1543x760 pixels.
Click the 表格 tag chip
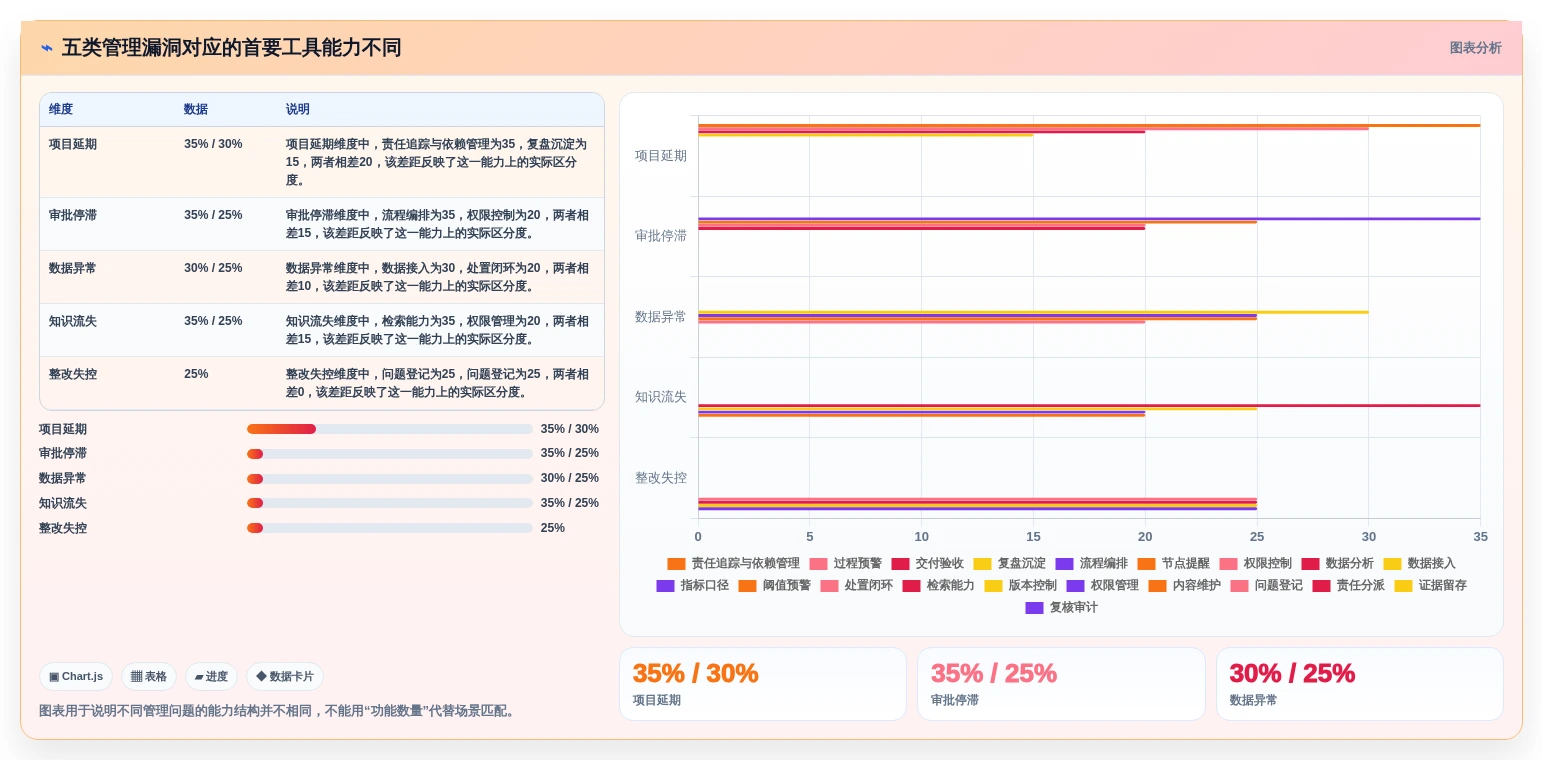coord(149,677)
